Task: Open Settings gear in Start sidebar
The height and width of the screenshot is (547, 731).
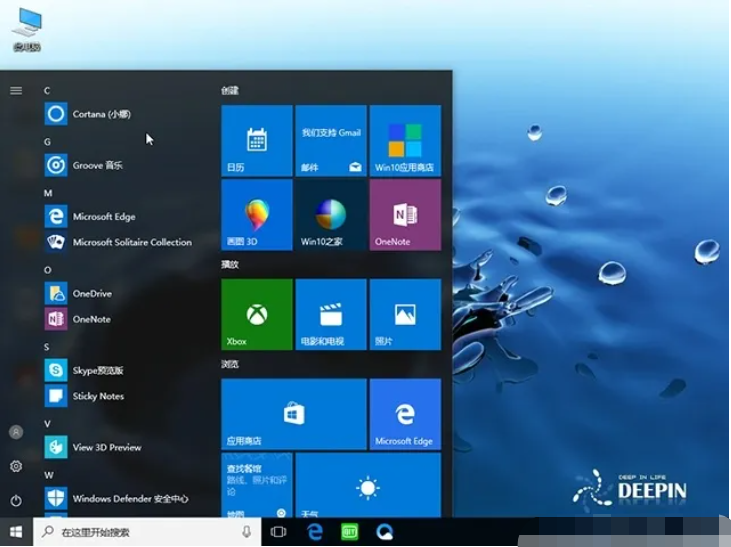Action: click(16, 466)
